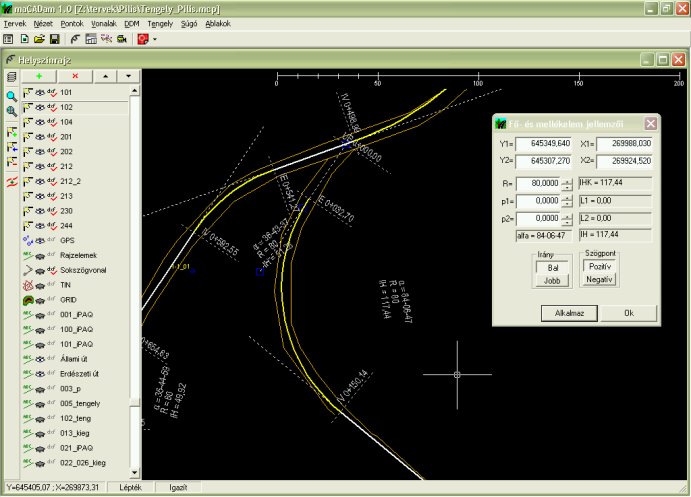Add a layer with the green plus button
This screenshot has height=497, width=691.
pyautogui.click(x=39, y=76)
